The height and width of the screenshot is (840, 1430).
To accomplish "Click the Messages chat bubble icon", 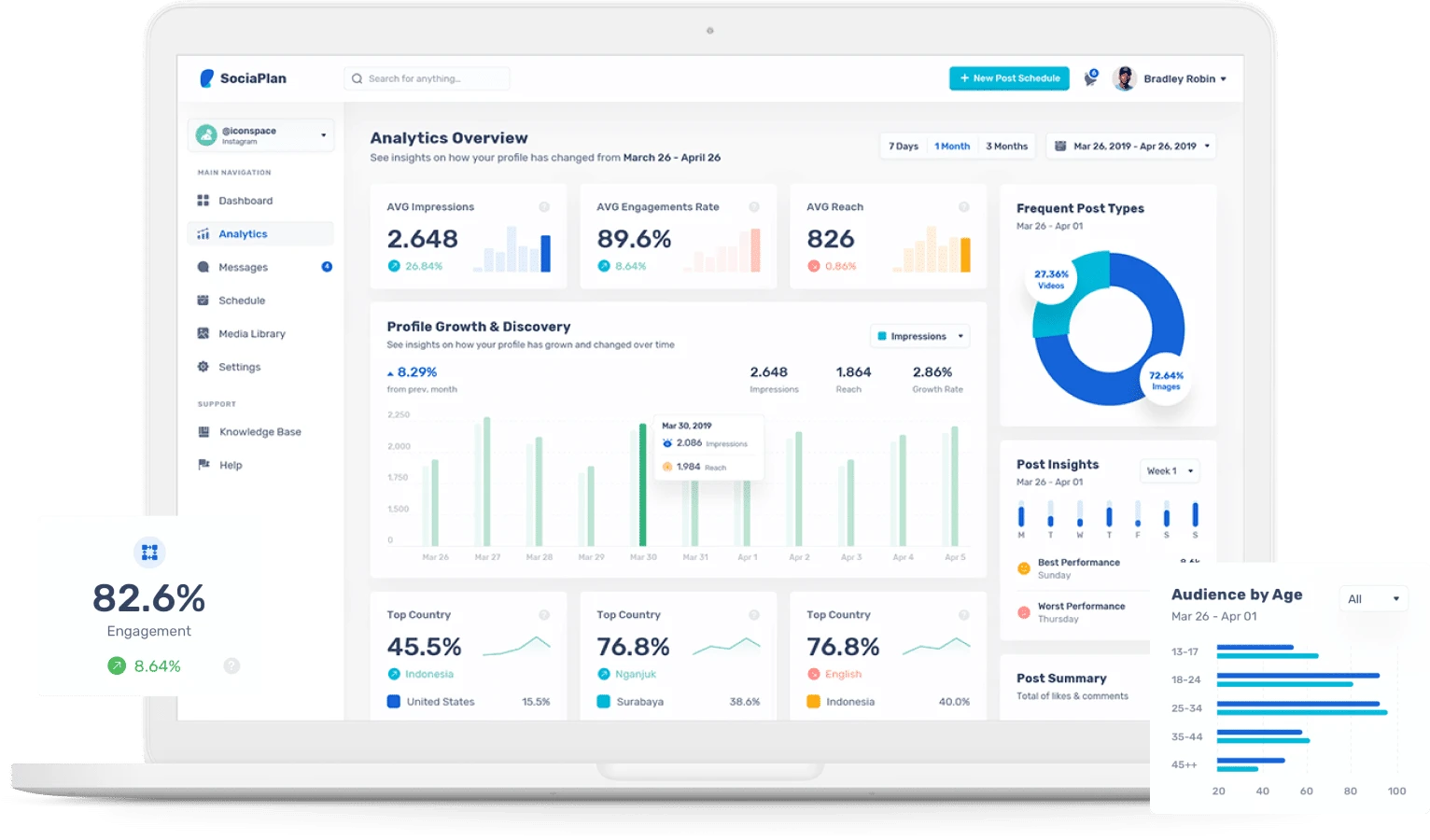I will coord(203,267).
